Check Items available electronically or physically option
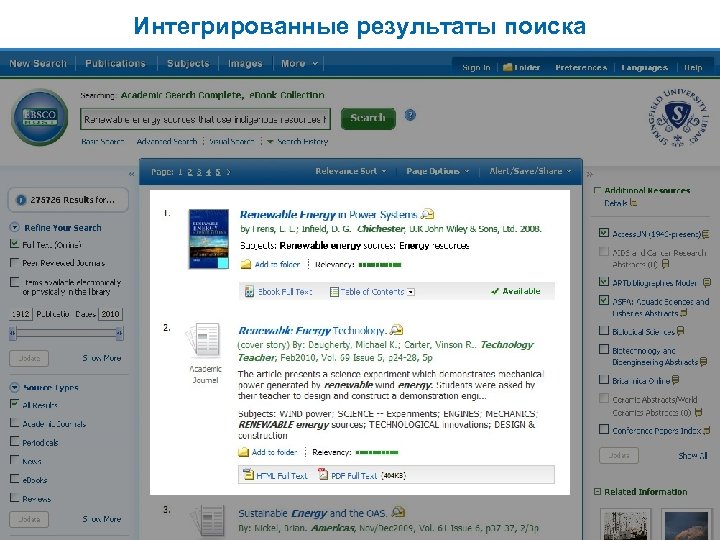Viewport: 720px width, 540px height. click(x=14, y=281)
